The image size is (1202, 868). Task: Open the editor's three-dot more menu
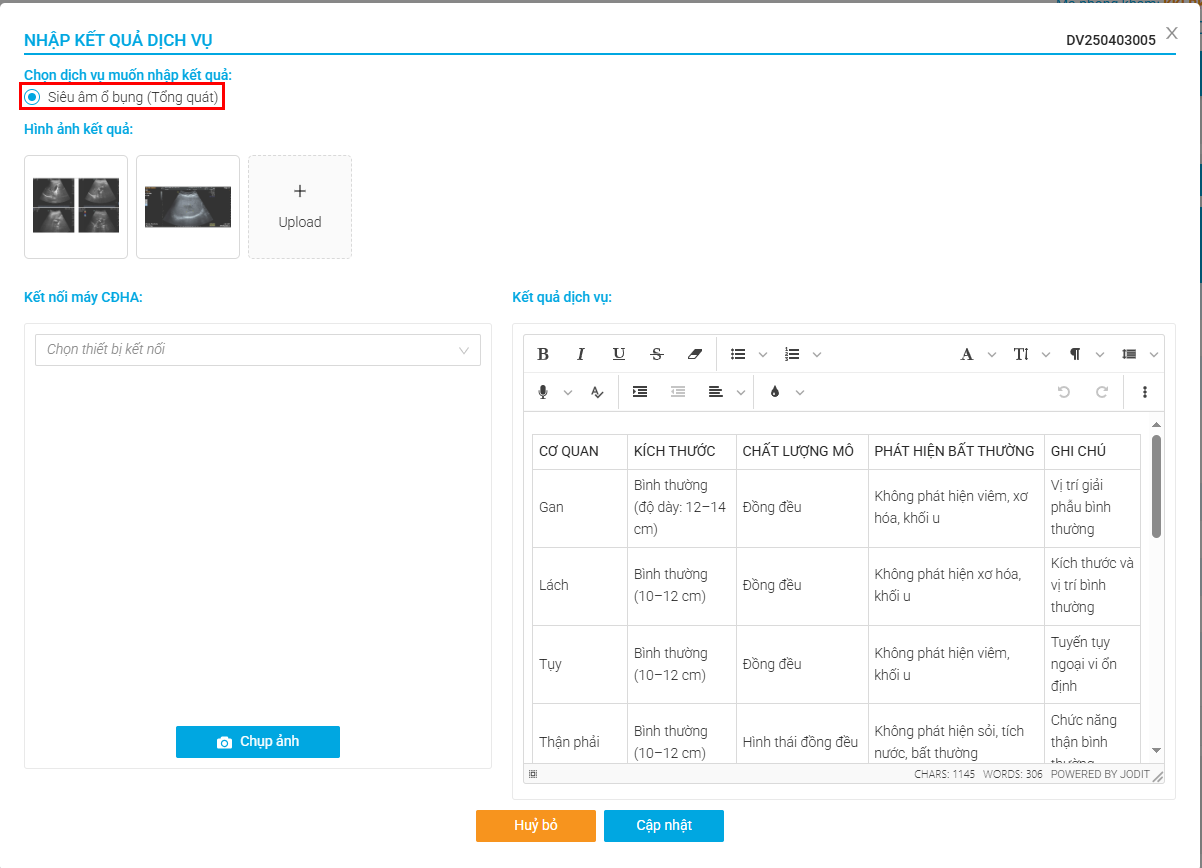[x=1145, y=392]
